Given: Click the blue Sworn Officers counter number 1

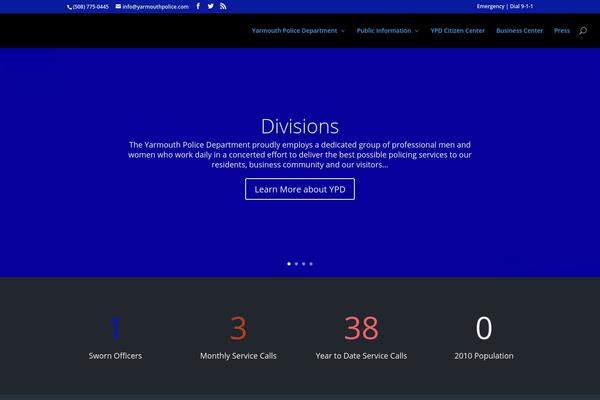Looking at the screenshot, I should [115, 328].
